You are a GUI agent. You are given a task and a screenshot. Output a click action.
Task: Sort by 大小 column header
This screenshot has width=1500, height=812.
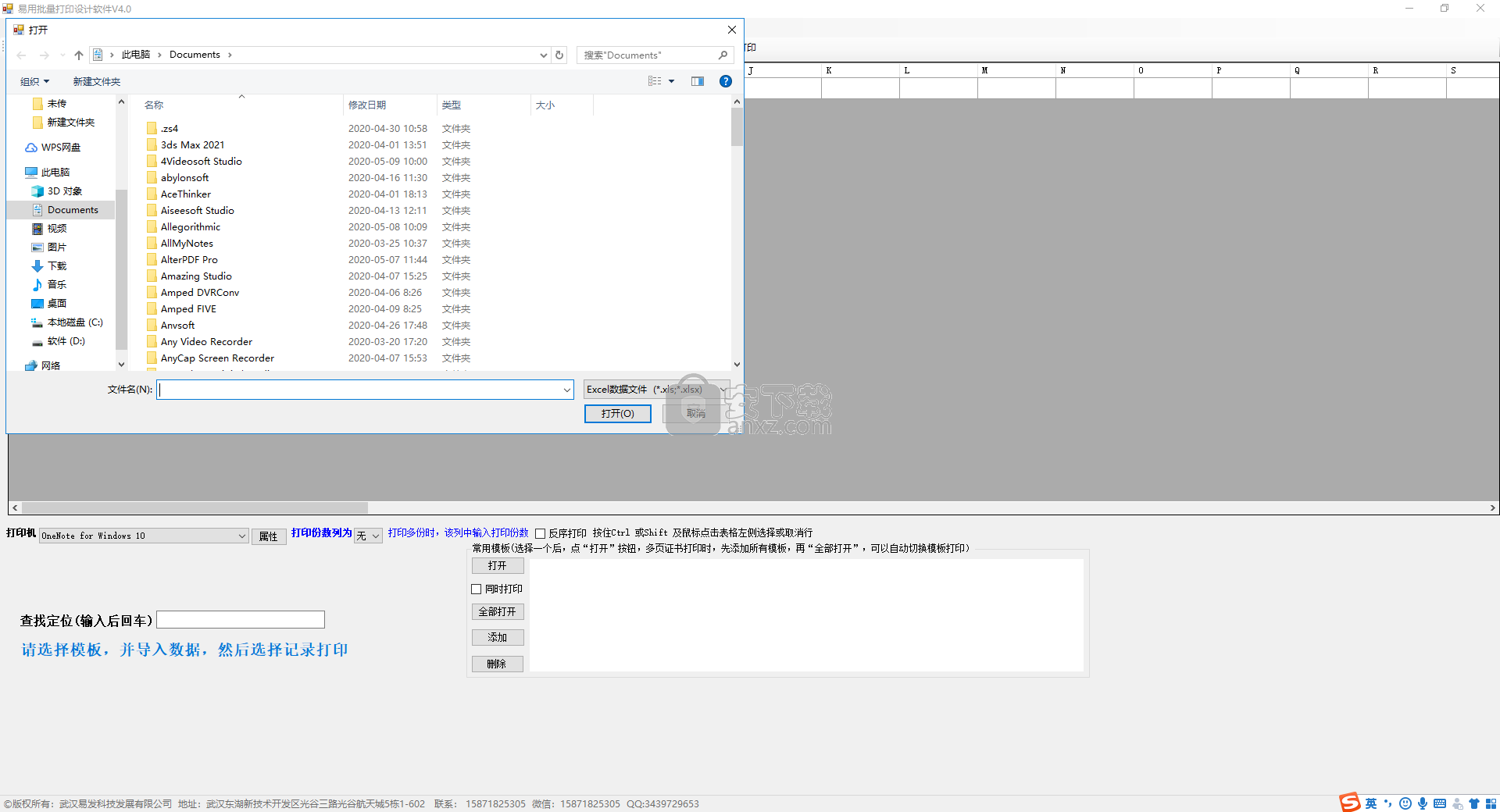[545, 105]
